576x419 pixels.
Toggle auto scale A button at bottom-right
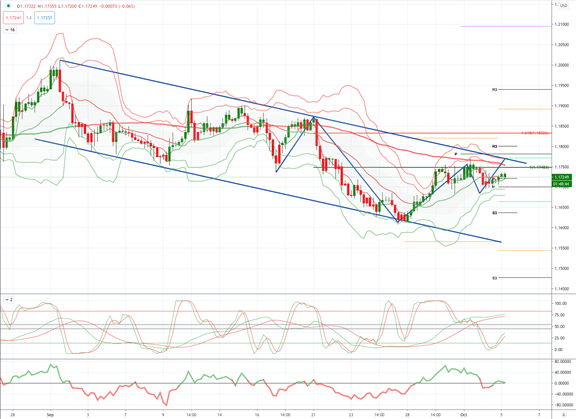pyautogui.click(x=564, y=415)
